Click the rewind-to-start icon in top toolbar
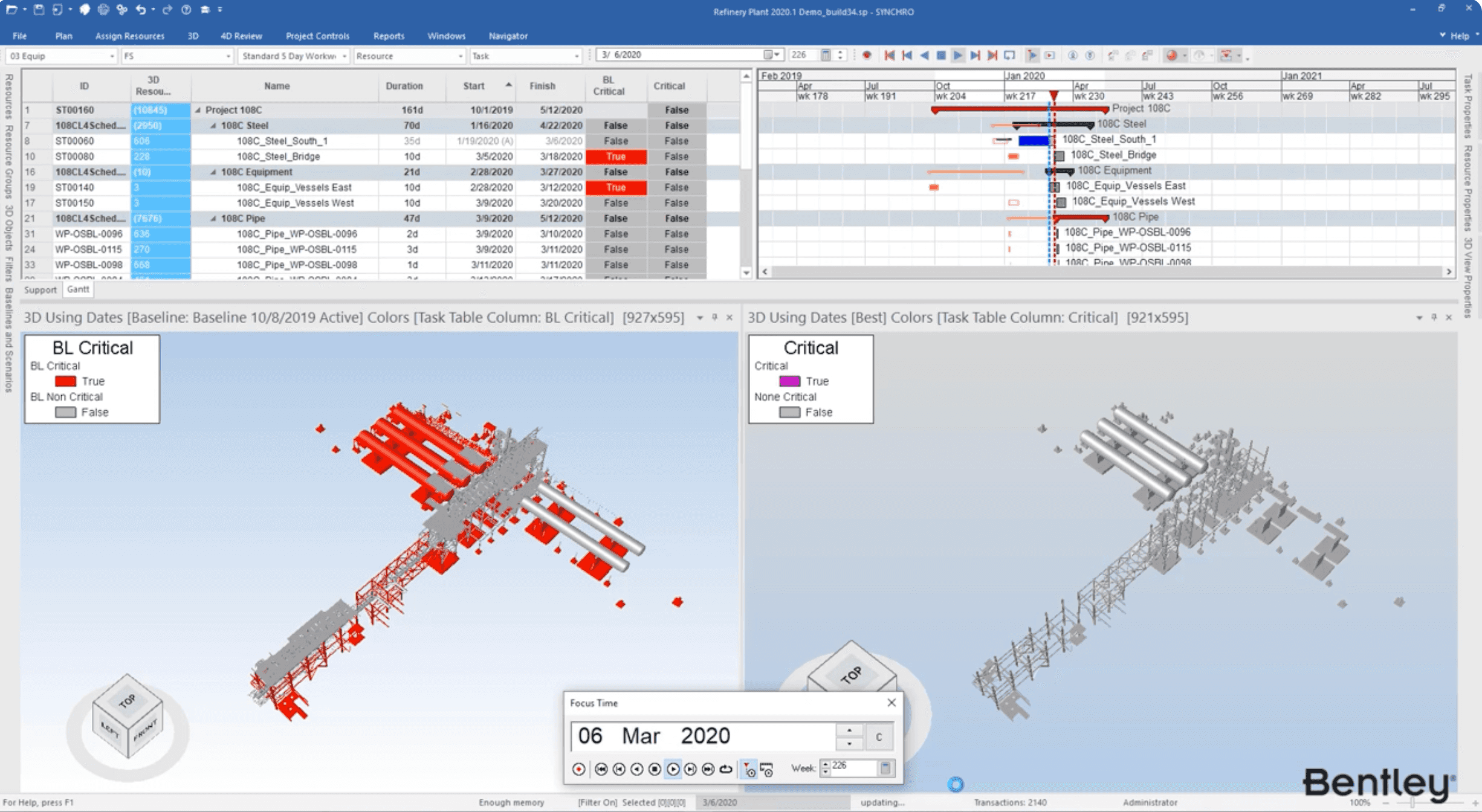 (x=889, y=56)
